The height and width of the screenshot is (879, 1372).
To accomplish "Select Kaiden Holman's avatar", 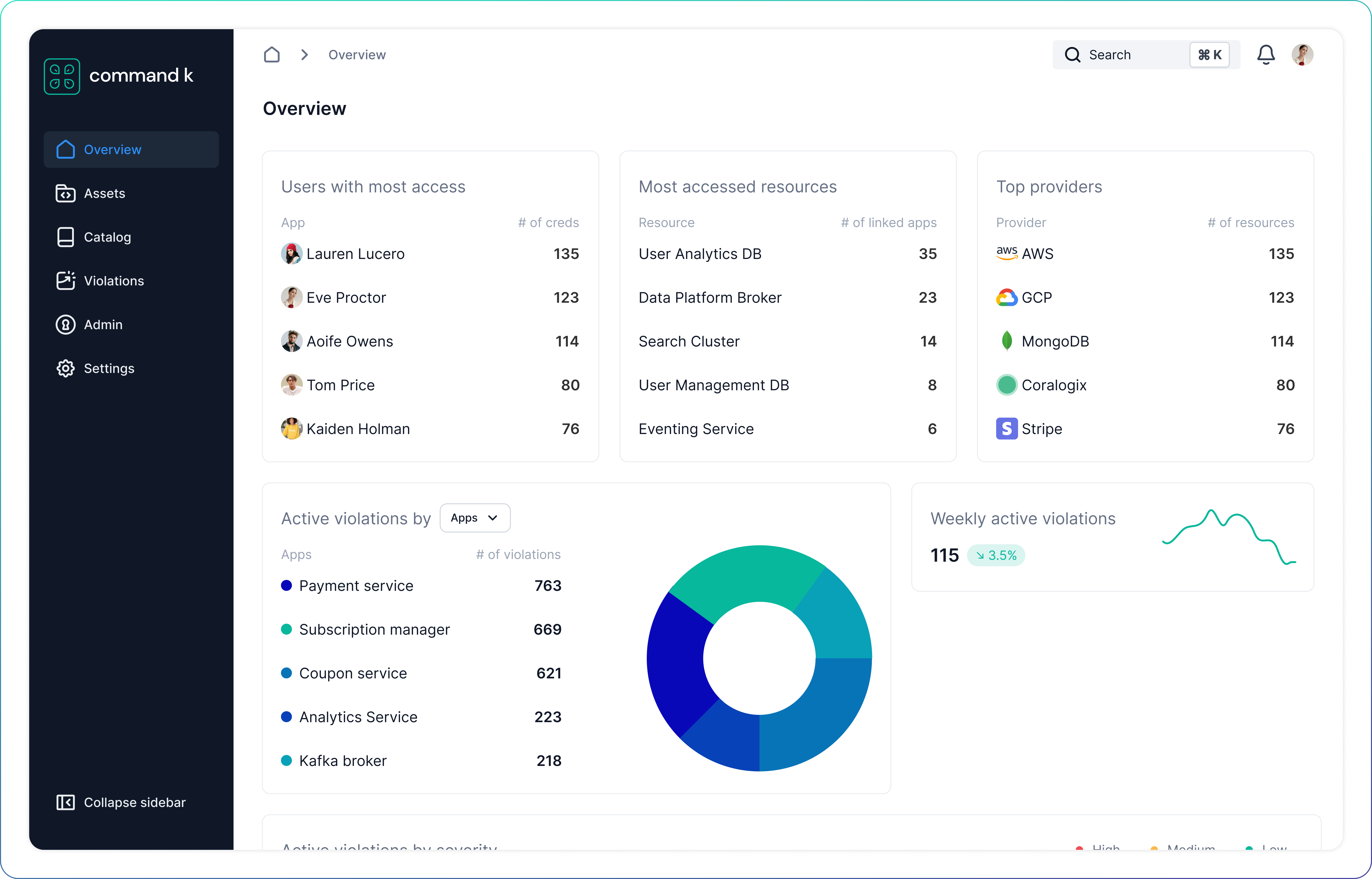I will tap(292, 429).
